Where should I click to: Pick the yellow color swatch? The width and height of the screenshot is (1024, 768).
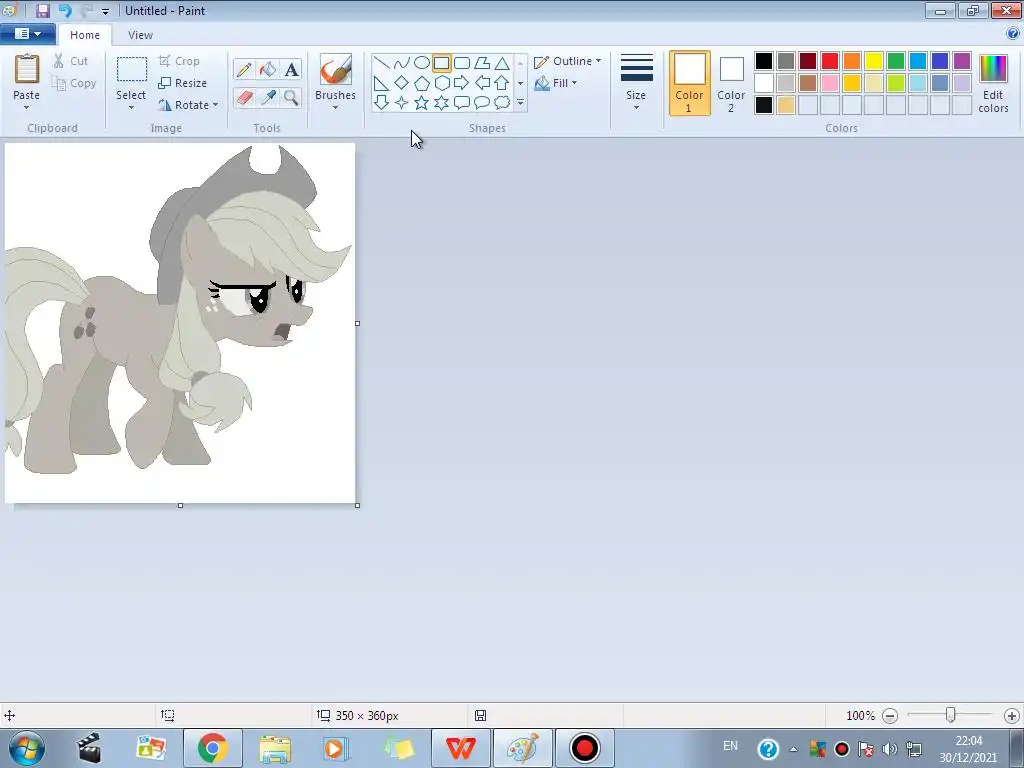(x=874, y=61)
